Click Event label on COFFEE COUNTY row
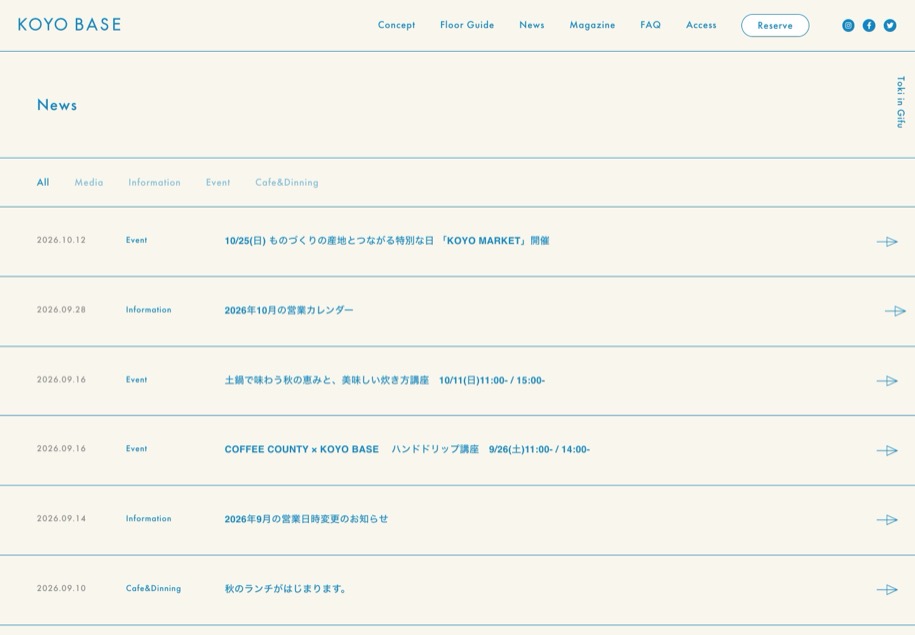The width and height of the screenshot is (915, 635). click(137, 448)
